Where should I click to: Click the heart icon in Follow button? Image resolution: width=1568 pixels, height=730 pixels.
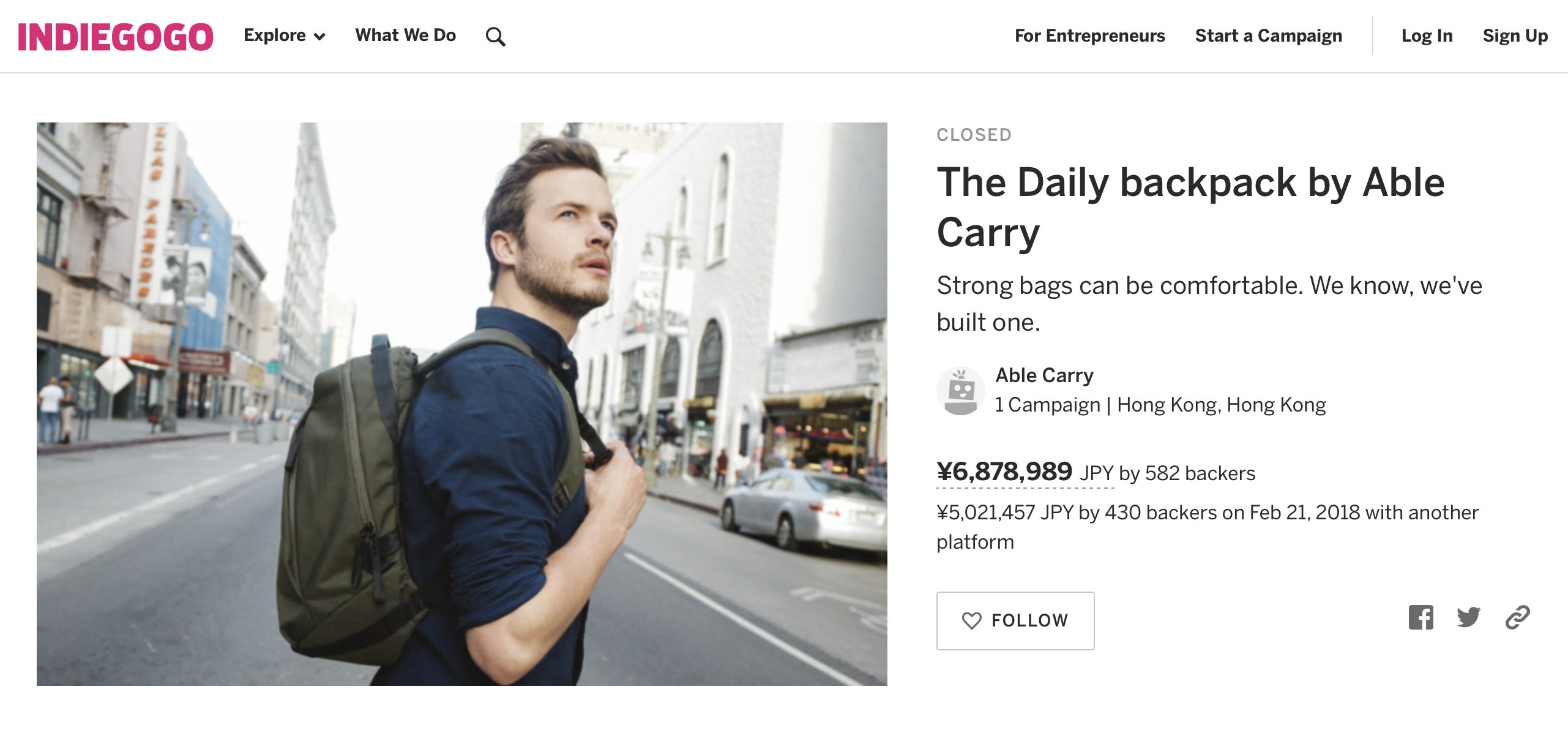coord(971,620)
